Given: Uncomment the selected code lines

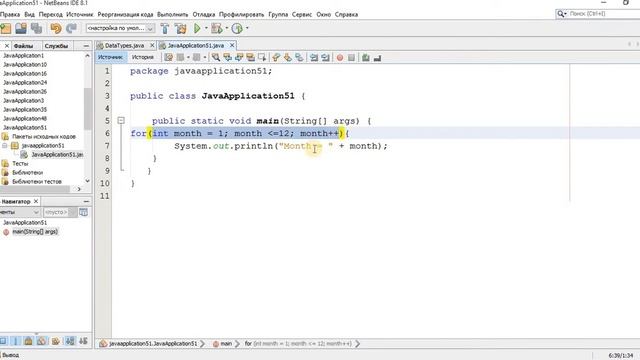Looking at the screenshot, I should 377,58.
